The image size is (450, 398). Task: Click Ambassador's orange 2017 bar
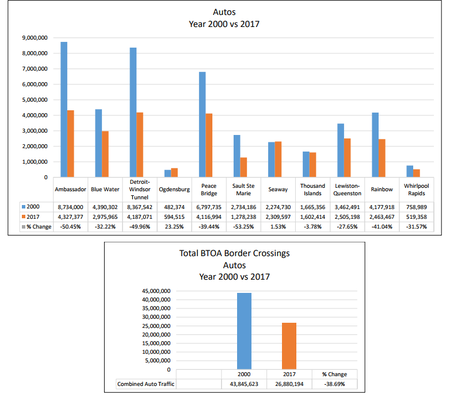tap(71, 144)
